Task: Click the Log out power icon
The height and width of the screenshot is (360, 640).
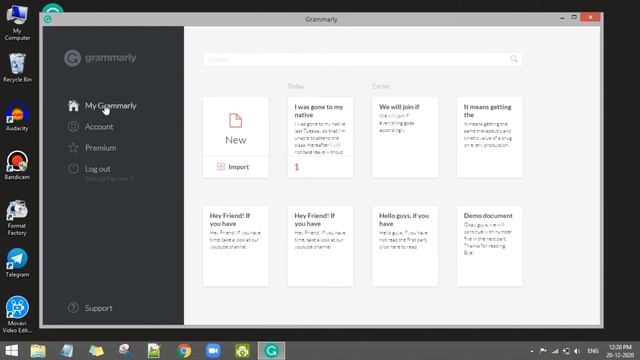Action: coord(73,168)
